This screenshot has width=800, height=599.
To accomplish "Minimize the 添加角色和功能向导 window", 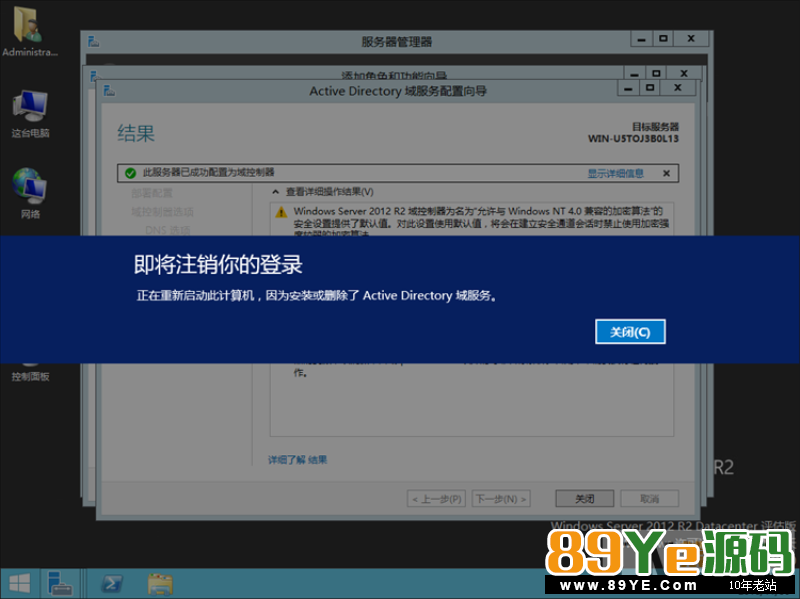I will (x=634, y=73).
